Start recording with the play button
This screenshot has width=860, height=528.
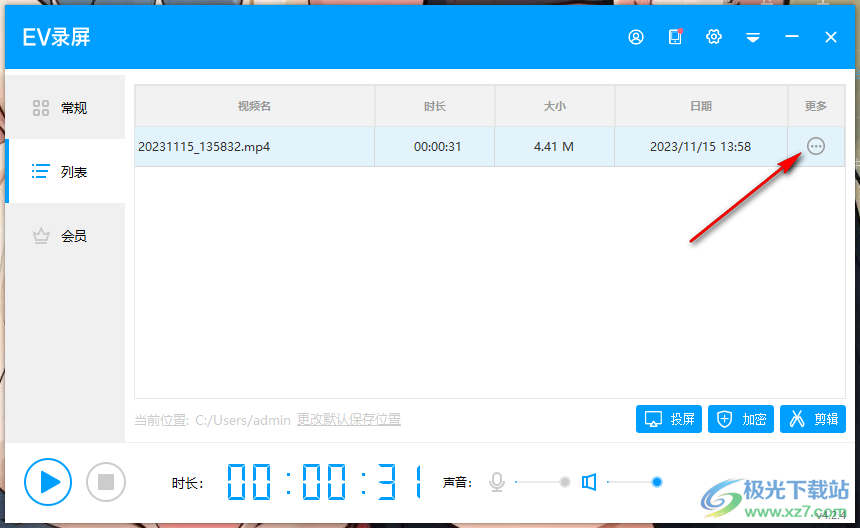(48, 482)
